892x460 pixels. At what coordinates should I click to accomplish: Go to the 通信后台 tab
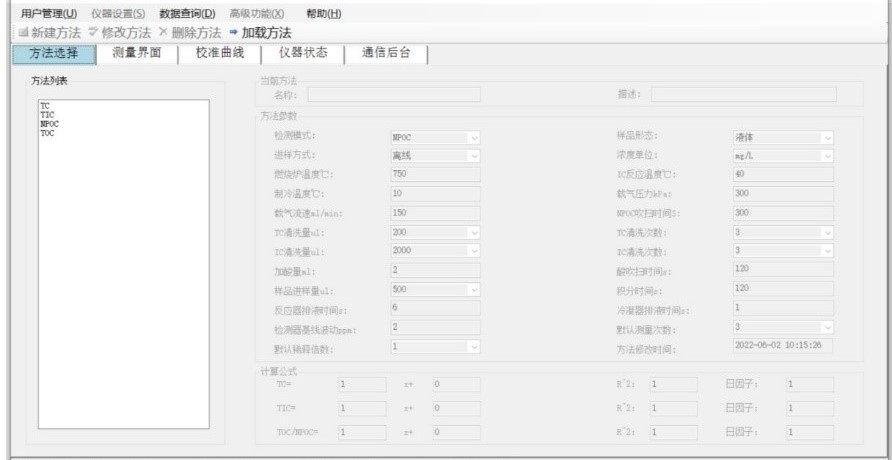pos(386,54)
